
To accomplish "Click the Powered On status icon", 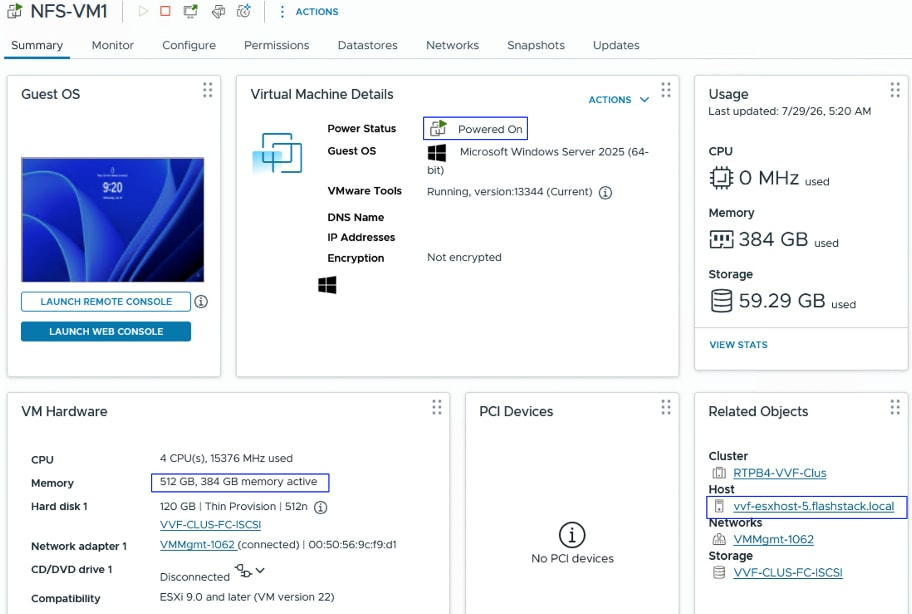I will click(x=438, y=128).
